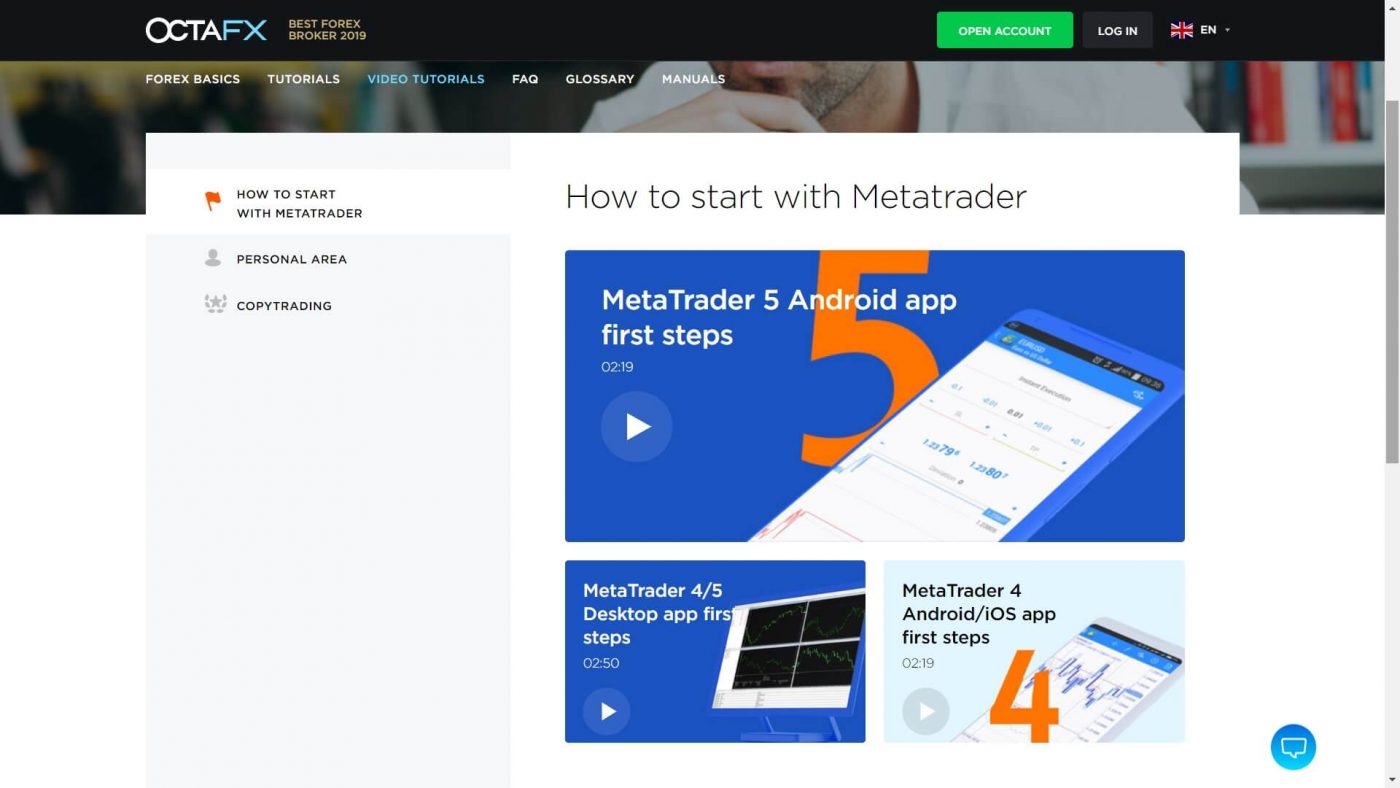Go to the Tutorials section
1400x788 pixels.
[x=304, y=79]
